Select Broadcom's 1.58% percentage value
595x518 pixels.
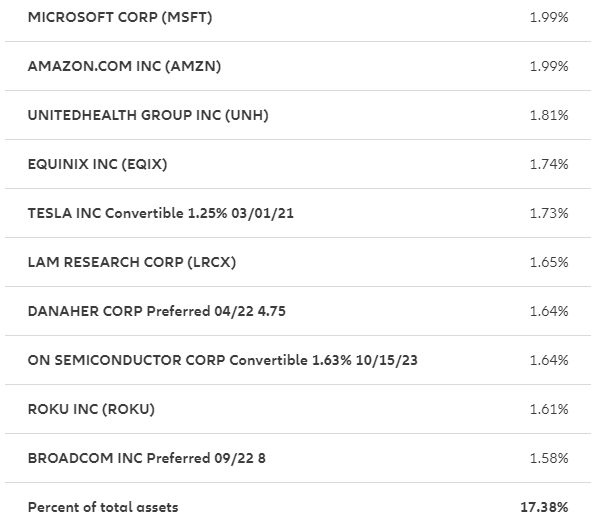[x=549, y=458]
